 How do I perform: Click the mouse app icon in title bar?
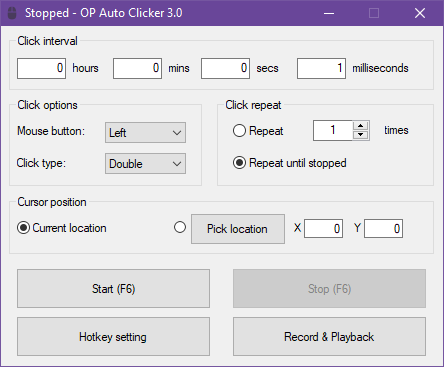point(12,13)
